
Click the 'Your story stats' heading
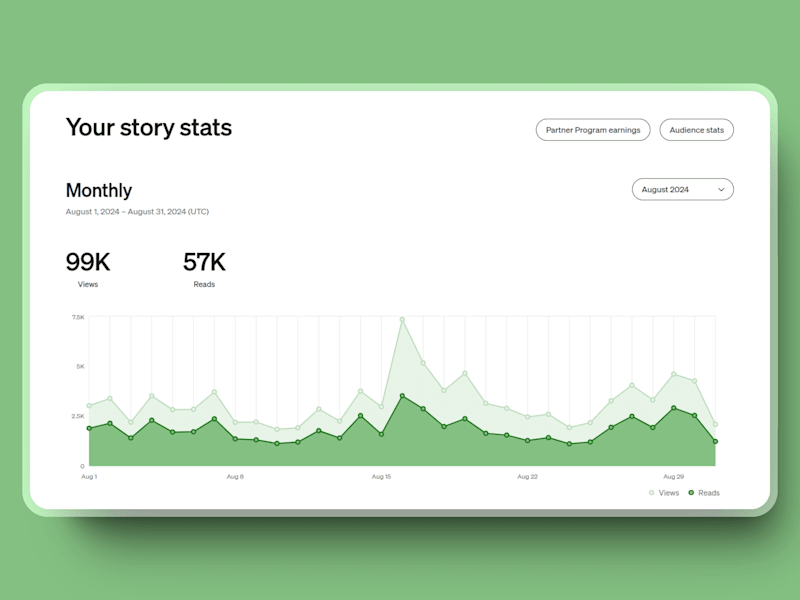pos(148,128)
